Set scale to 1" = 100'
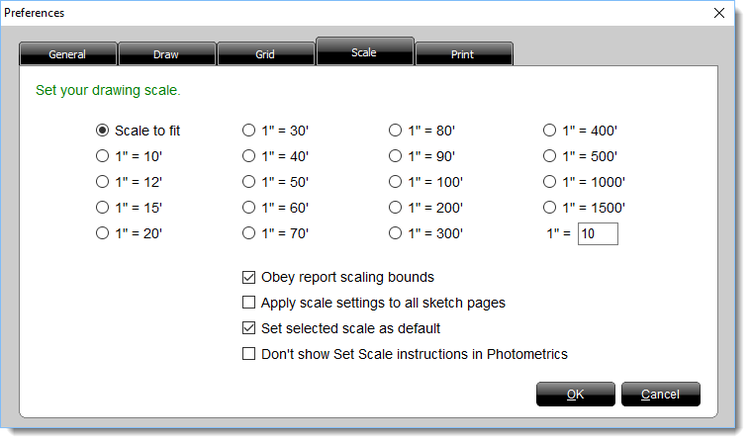This screenshot has width=750, height=443. (x=395, y=182)
